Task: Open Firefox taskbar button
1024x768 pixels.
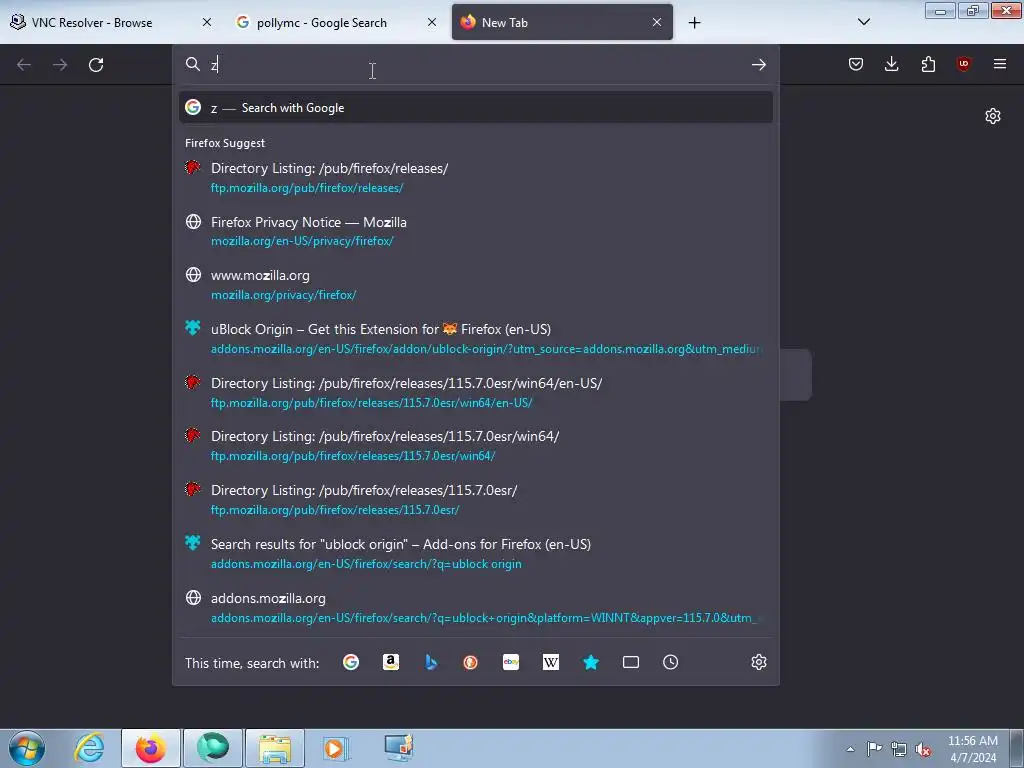Action: (x=151, y=748)
